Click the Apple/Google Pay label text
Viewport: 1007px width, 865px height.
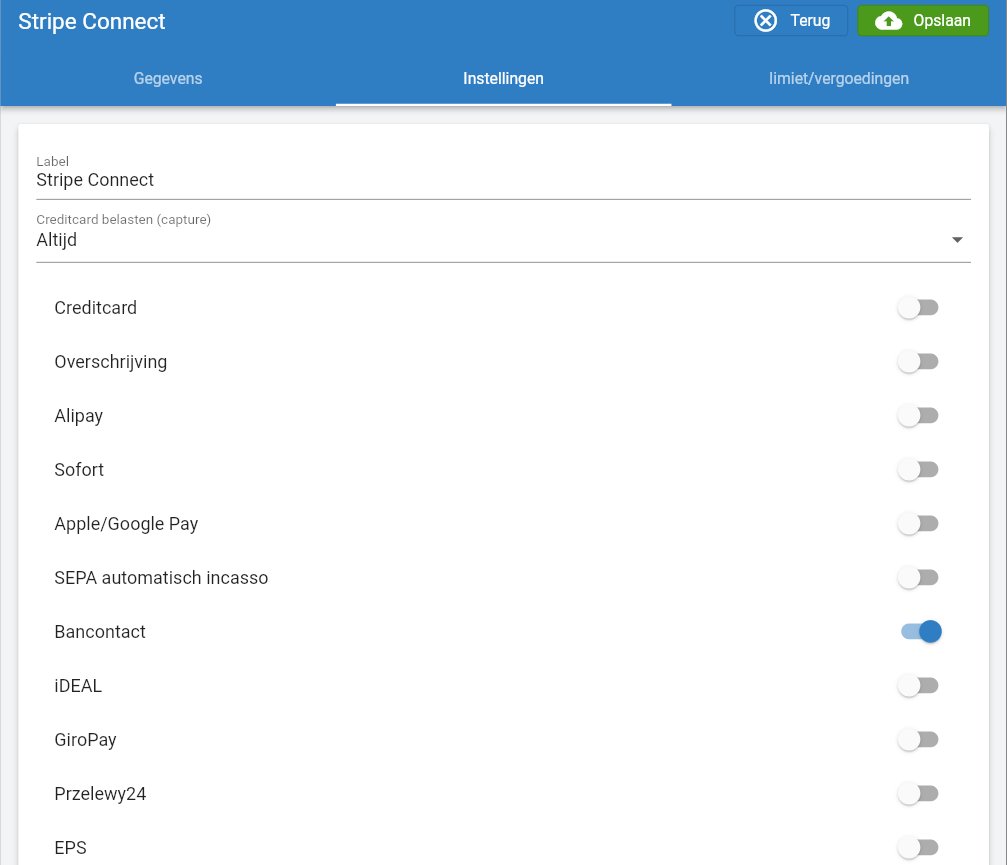[127, 524]
